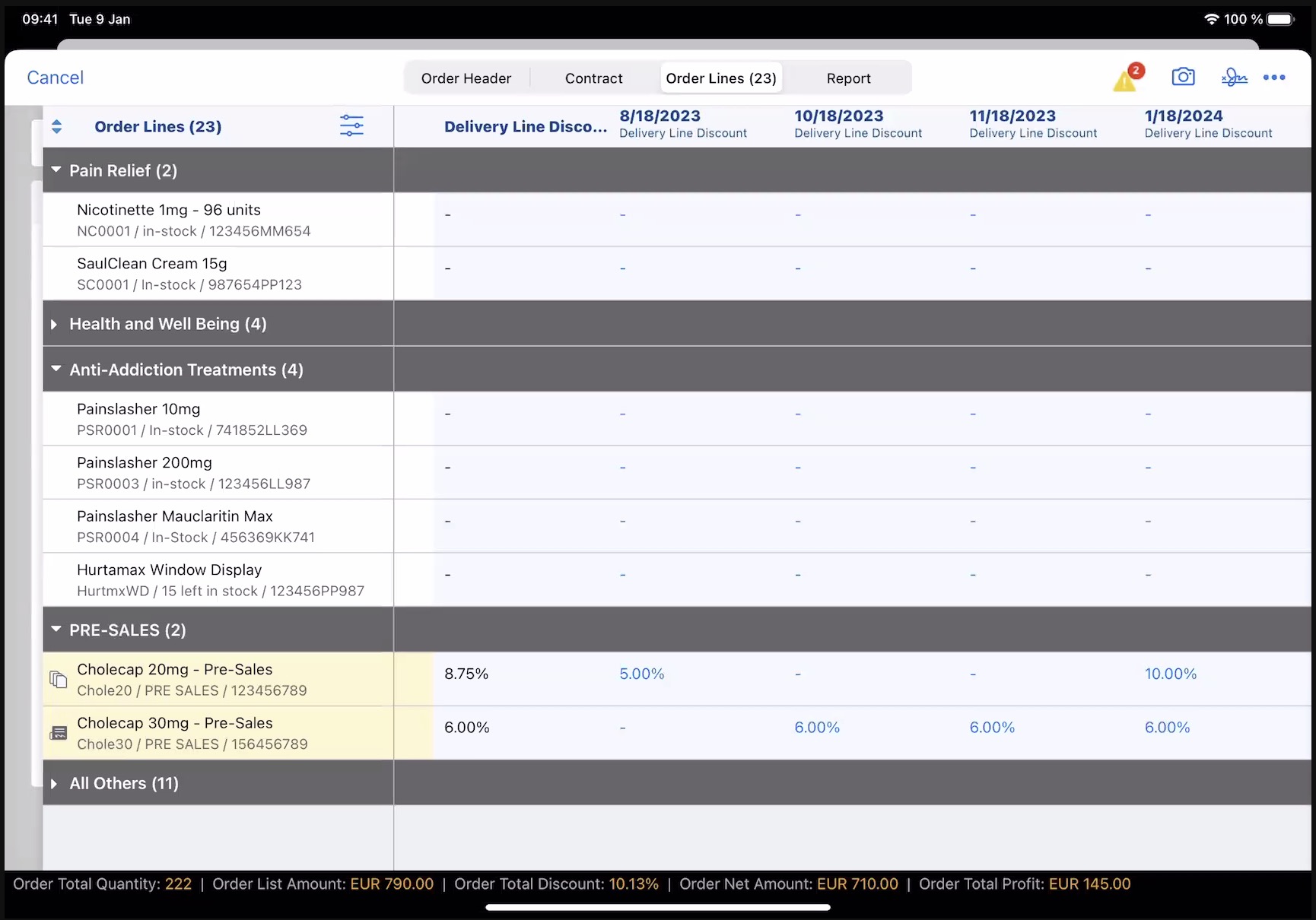
Task: Open the signature capture icon
Action: (x=1234, y=78)
